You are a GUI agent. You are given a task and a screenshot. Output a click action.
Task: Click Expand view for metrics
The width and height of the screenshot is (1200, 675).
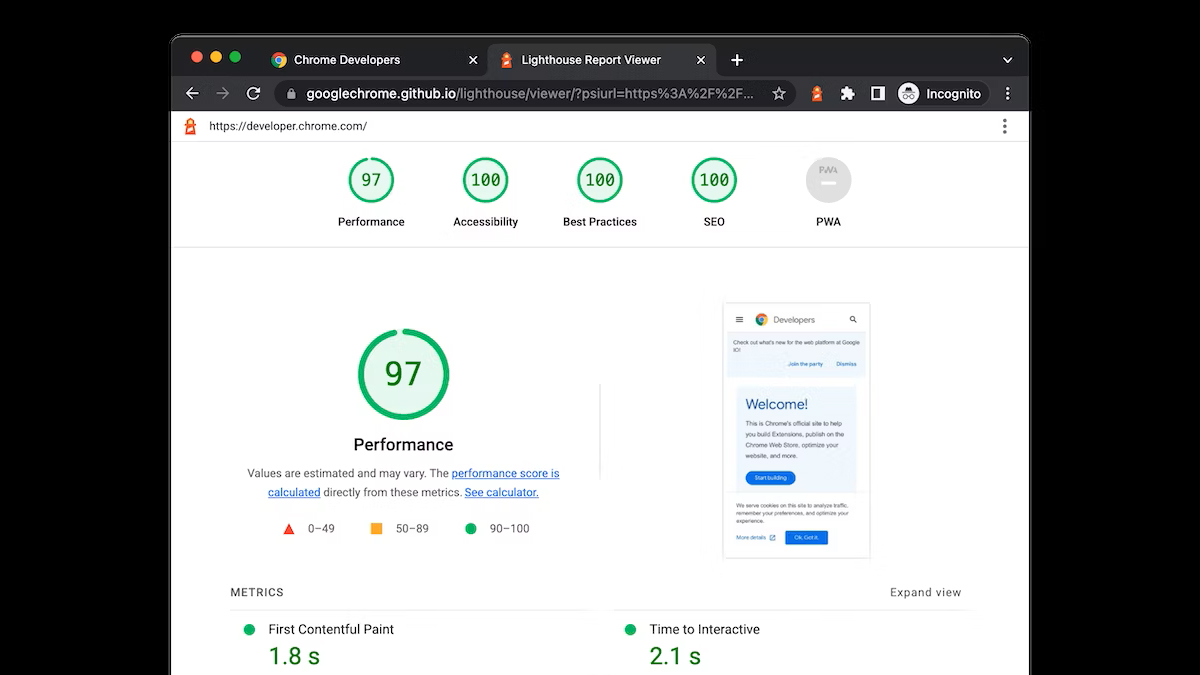point(925,592)
